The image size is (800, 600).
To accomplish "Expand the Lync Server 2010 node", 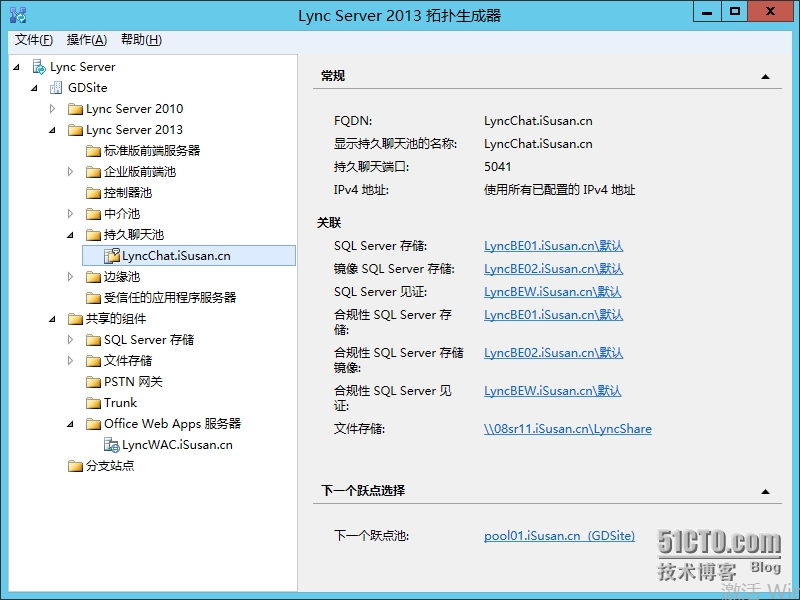I will [52, 109].
